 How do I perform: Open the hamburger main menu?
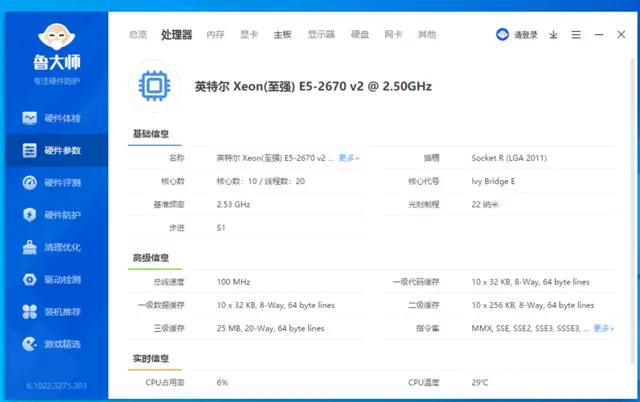[x=576, y=35]
